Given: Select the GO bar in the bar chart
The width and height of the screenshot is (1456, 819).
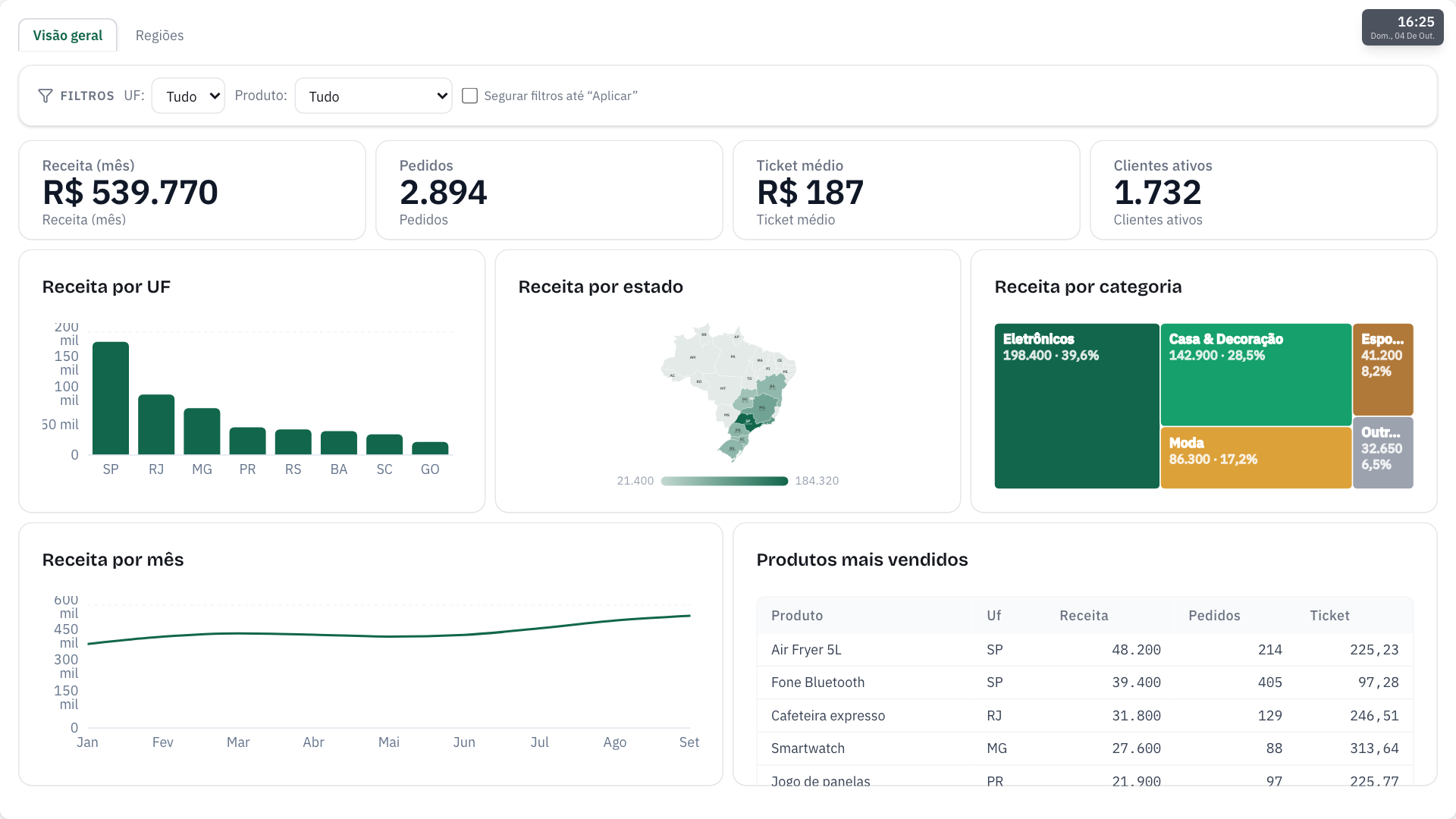Looking at the screenshot, I should [x=430, y=448].
